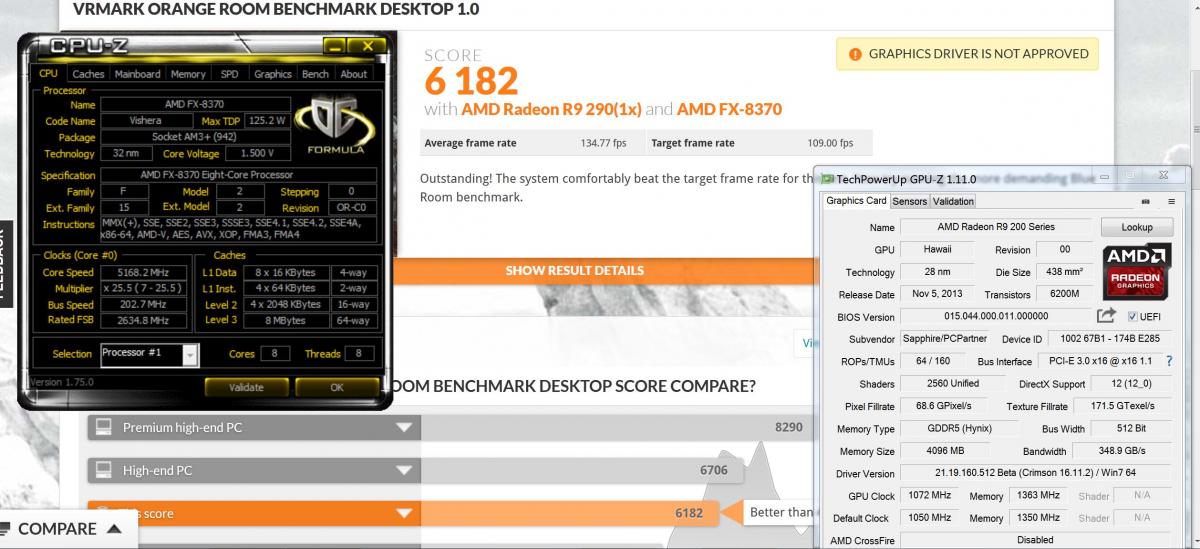Switch to the Sensors tab in GPU-Z
The height and width of the screenshot is (549, 1200).
[x=910, y=201]
